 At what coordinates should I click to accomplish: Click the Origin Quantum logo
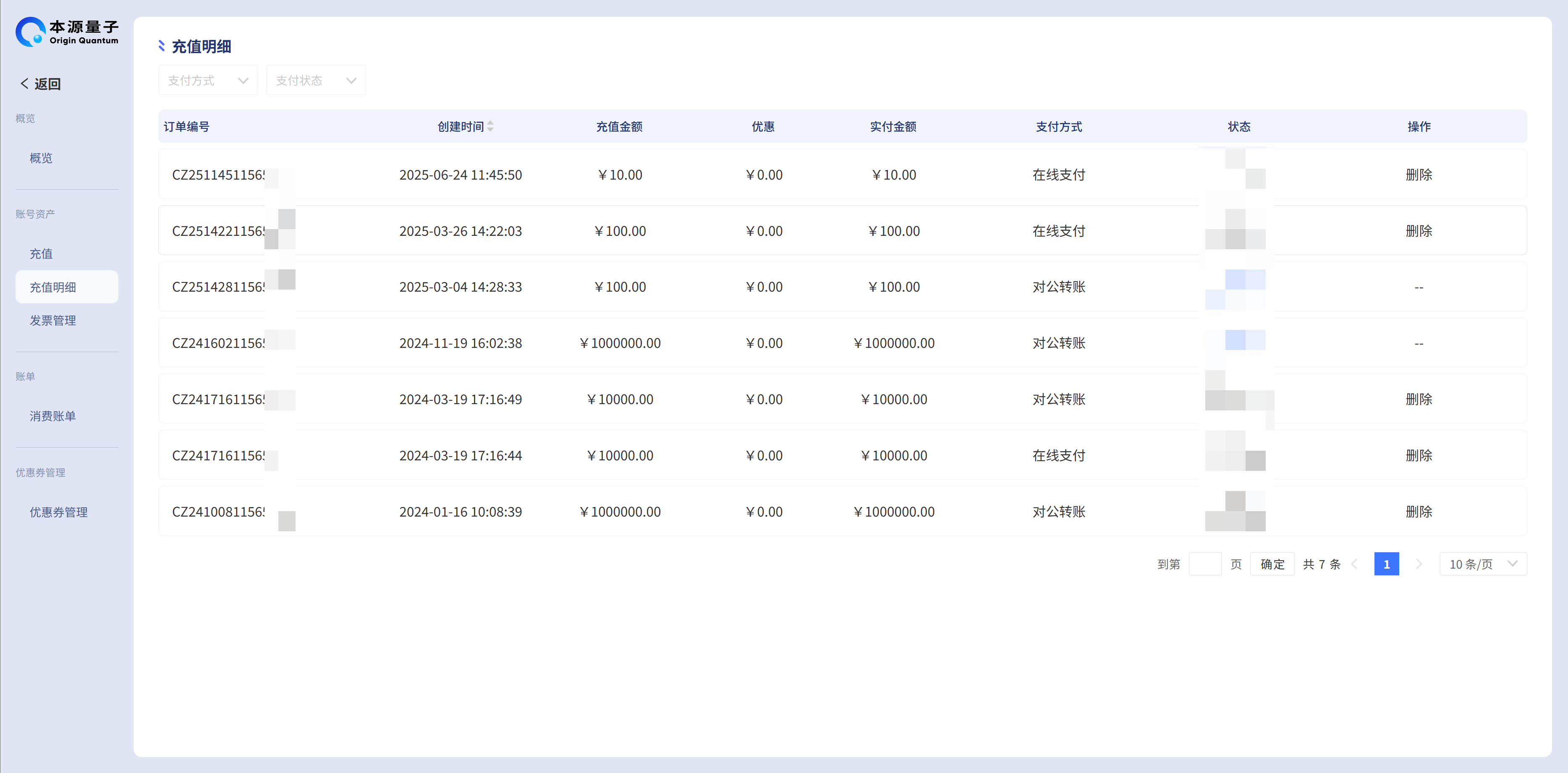(x=66, y=31)
